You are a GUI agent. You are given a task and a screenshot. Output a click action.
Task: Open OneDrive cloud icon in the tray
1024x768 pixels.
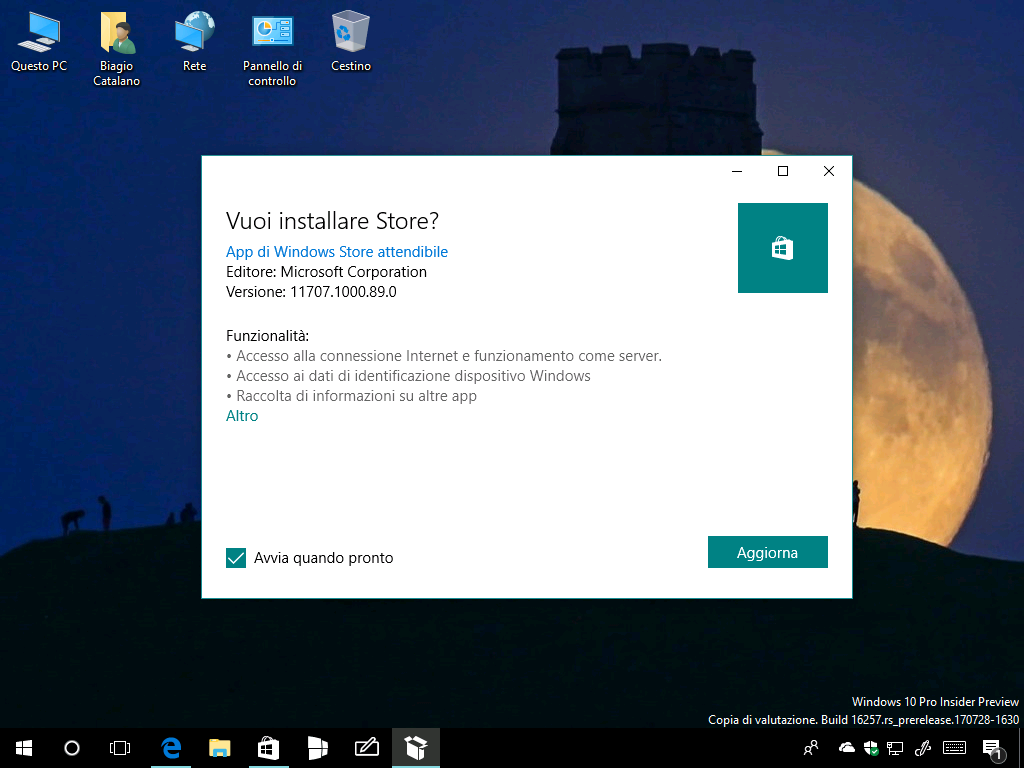click(x=846, y=748)
